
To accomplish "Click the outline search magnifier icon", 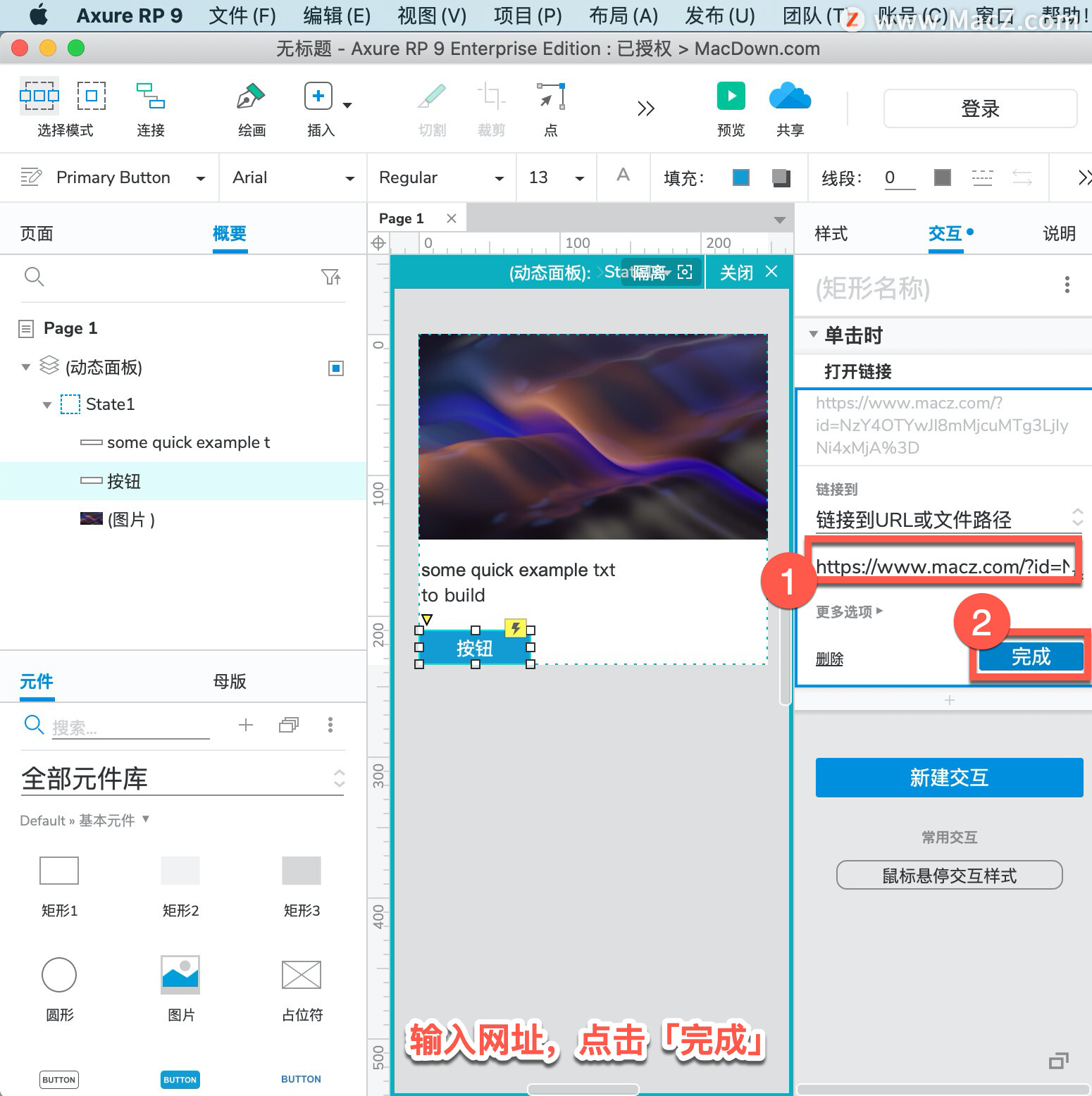I will tap(34, 277).
